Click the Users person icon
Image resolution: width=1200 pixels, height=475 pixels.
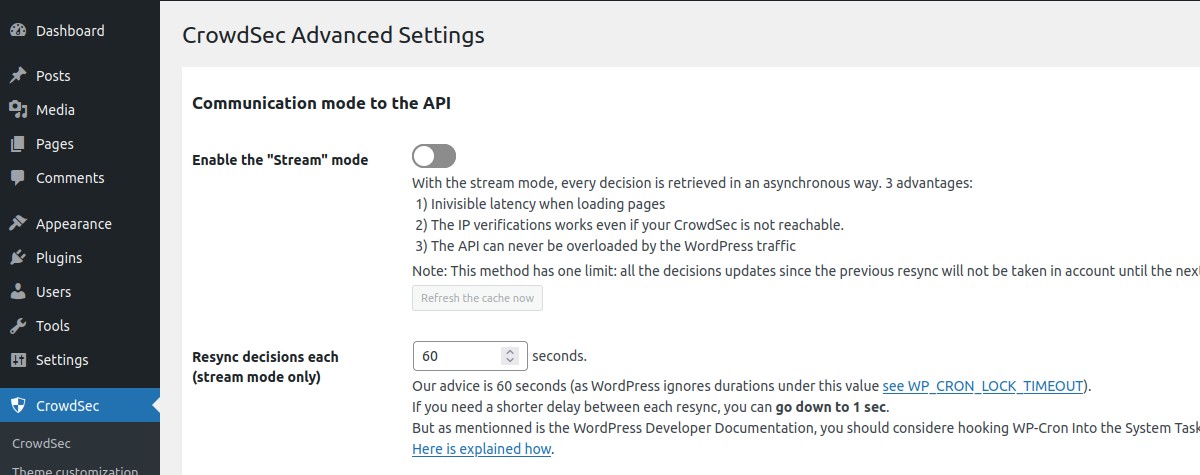(18, 292)
